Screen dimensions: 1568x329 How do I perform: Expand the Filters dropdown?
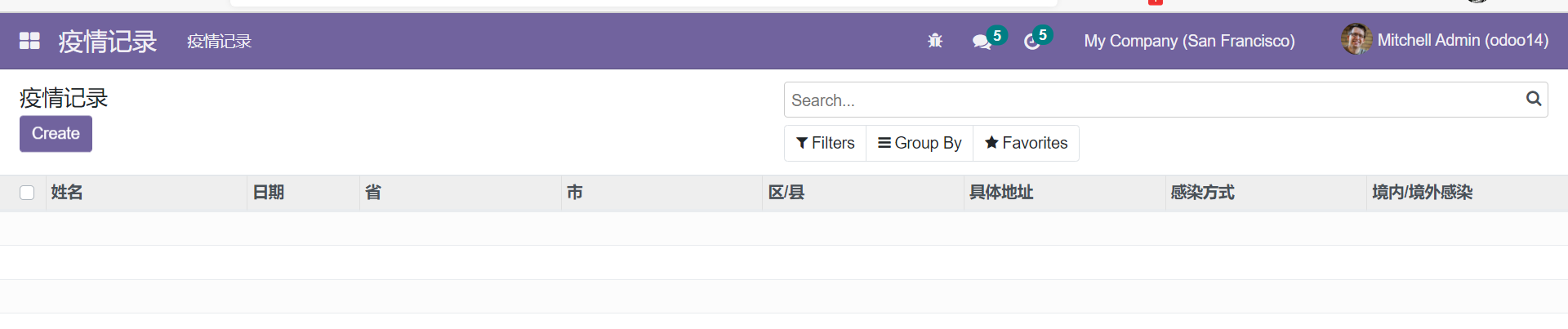(826, 143)
